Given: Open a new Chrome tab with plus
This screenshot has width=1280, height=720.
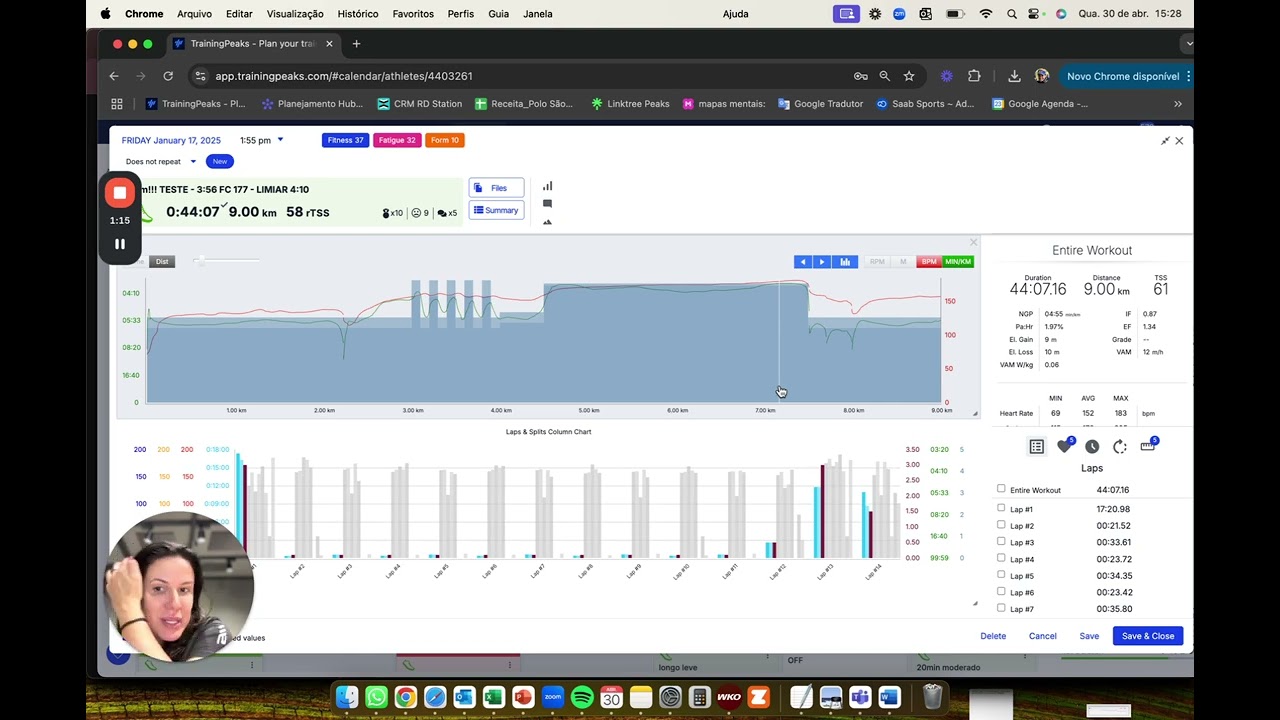Looking at the screenshot, I should pyautogui.click(x=356, y=44).
